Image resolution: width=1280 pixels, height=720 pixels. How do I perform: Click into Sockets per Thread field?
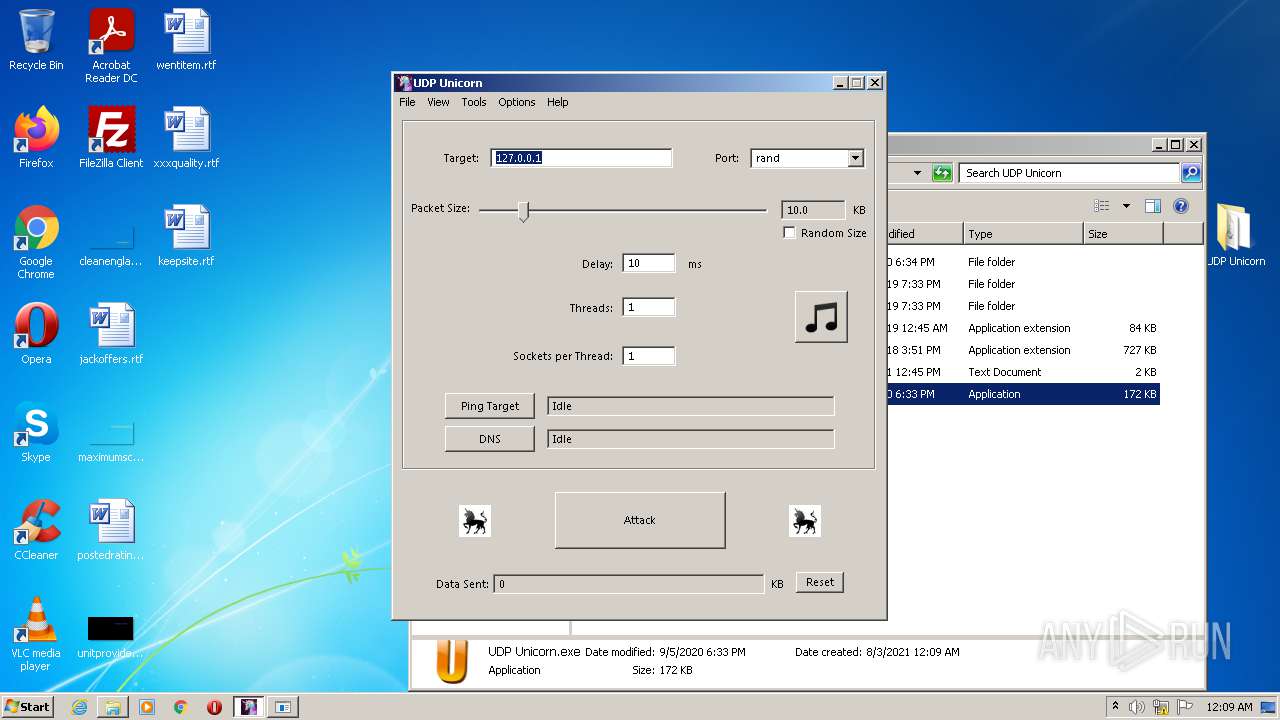coord(649,356)
